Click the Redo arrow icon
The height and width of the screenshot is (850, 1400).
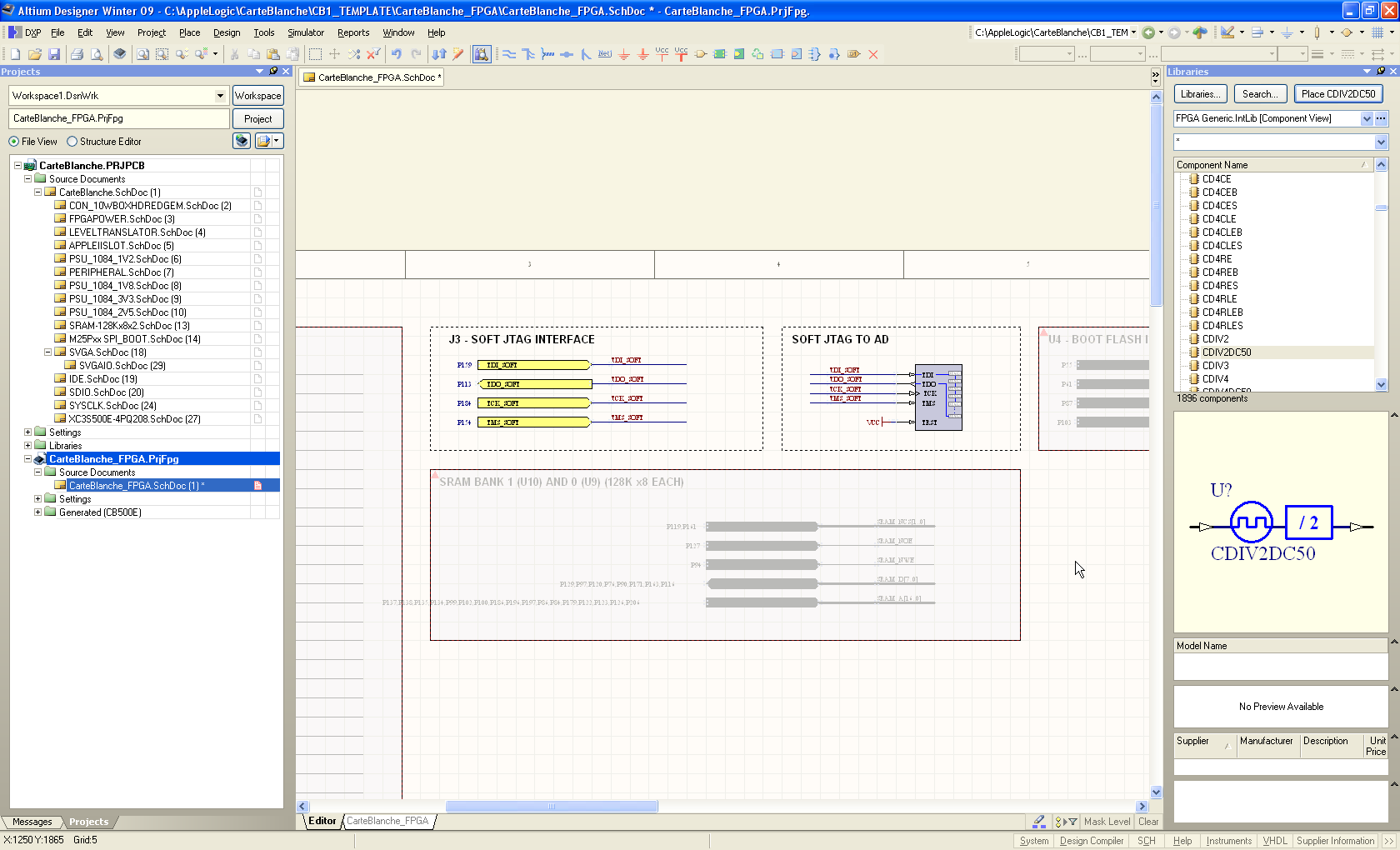(416, 54)
